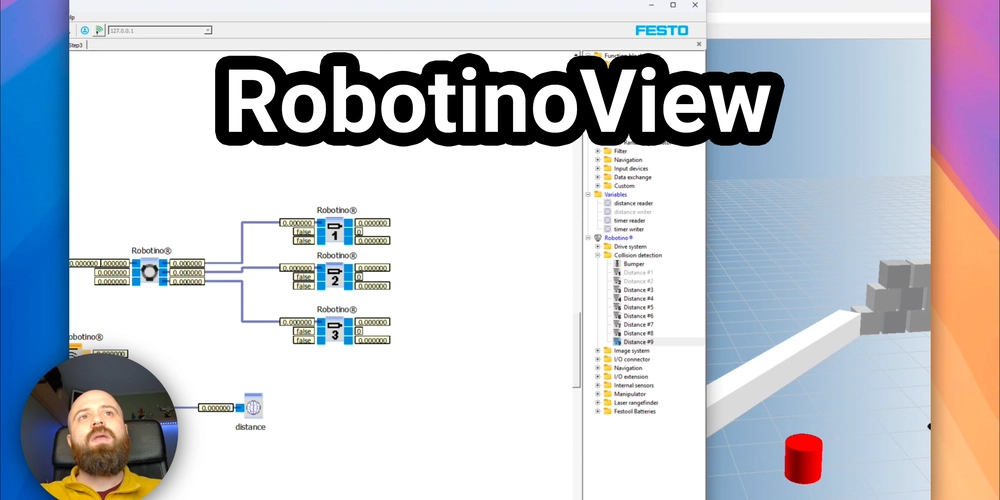Screen dimensions: 1000x500
Task: Expand the Image system folder
Action: pos(598,351)
